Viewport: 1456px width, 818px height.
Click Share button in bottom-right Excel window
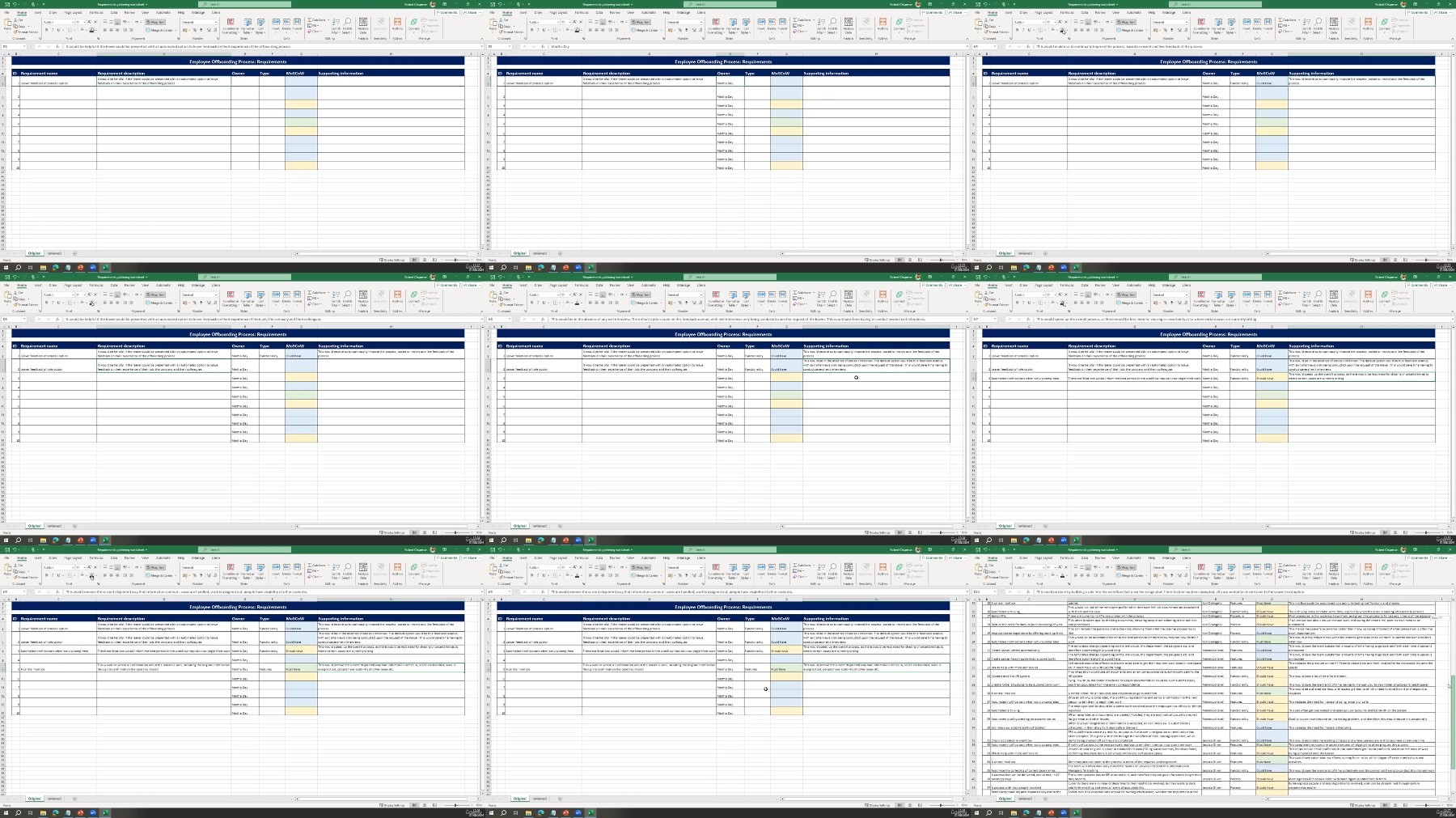(1441, 557)
